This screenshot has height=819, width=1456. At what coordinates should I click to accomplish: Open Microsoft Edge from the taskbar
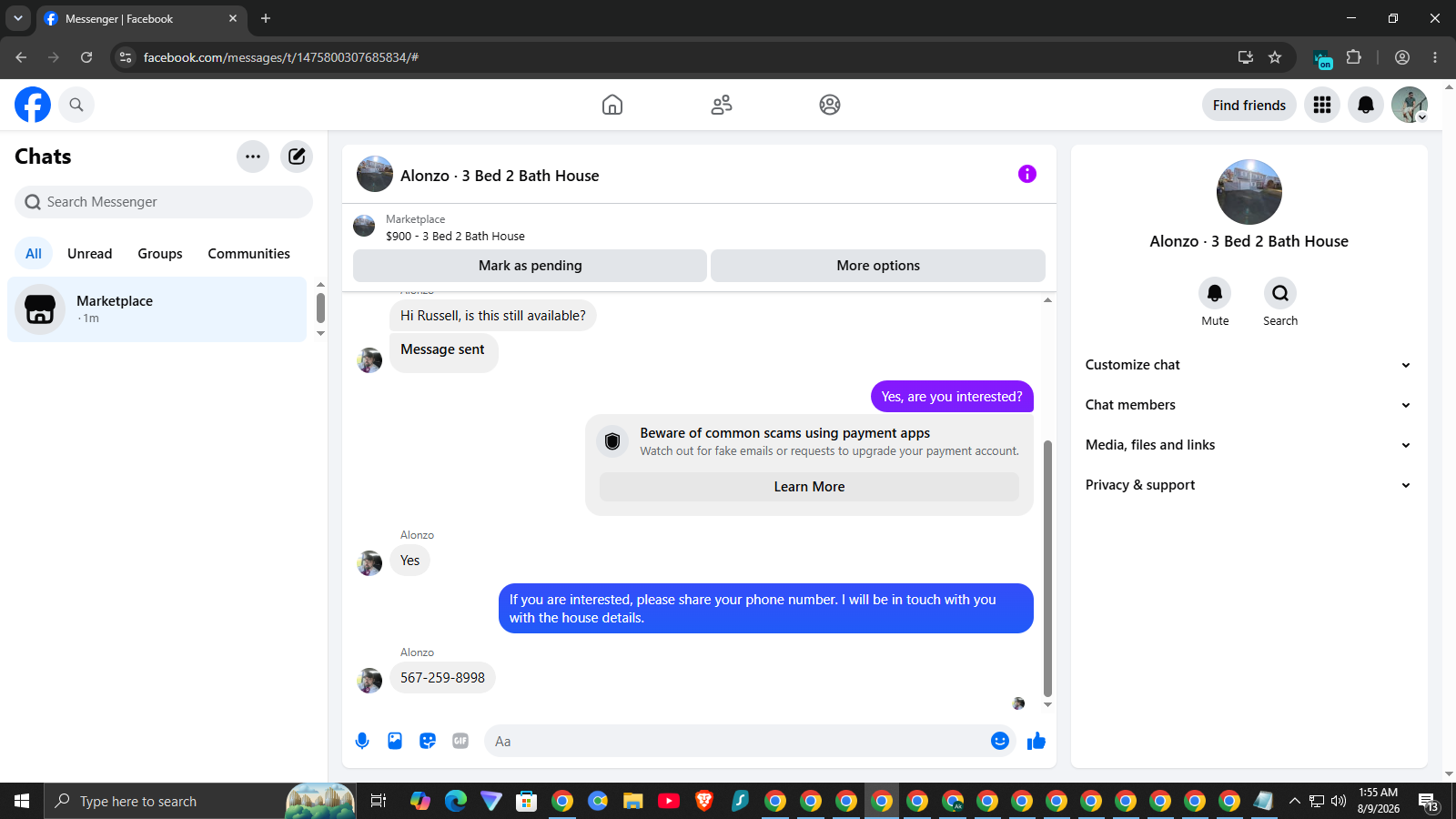click(x=456, y=801)
